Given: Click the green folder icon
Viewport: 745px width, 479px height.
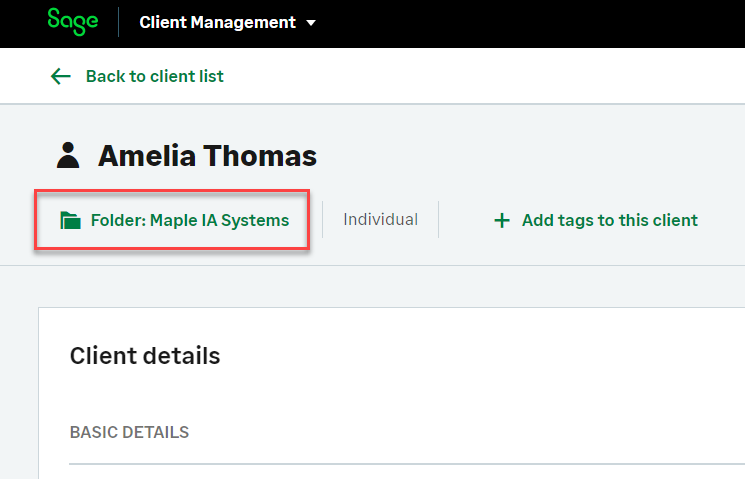Looking at the screenshot, I should 70,220.
